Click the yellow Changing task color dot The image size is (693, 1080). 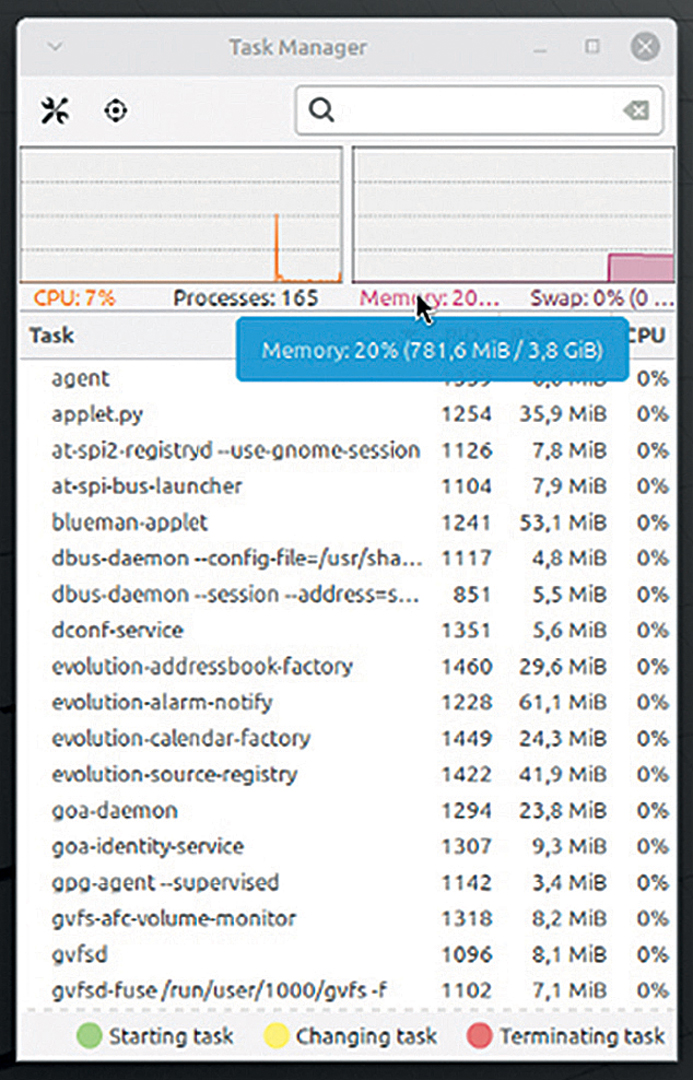coord(277,1035)
